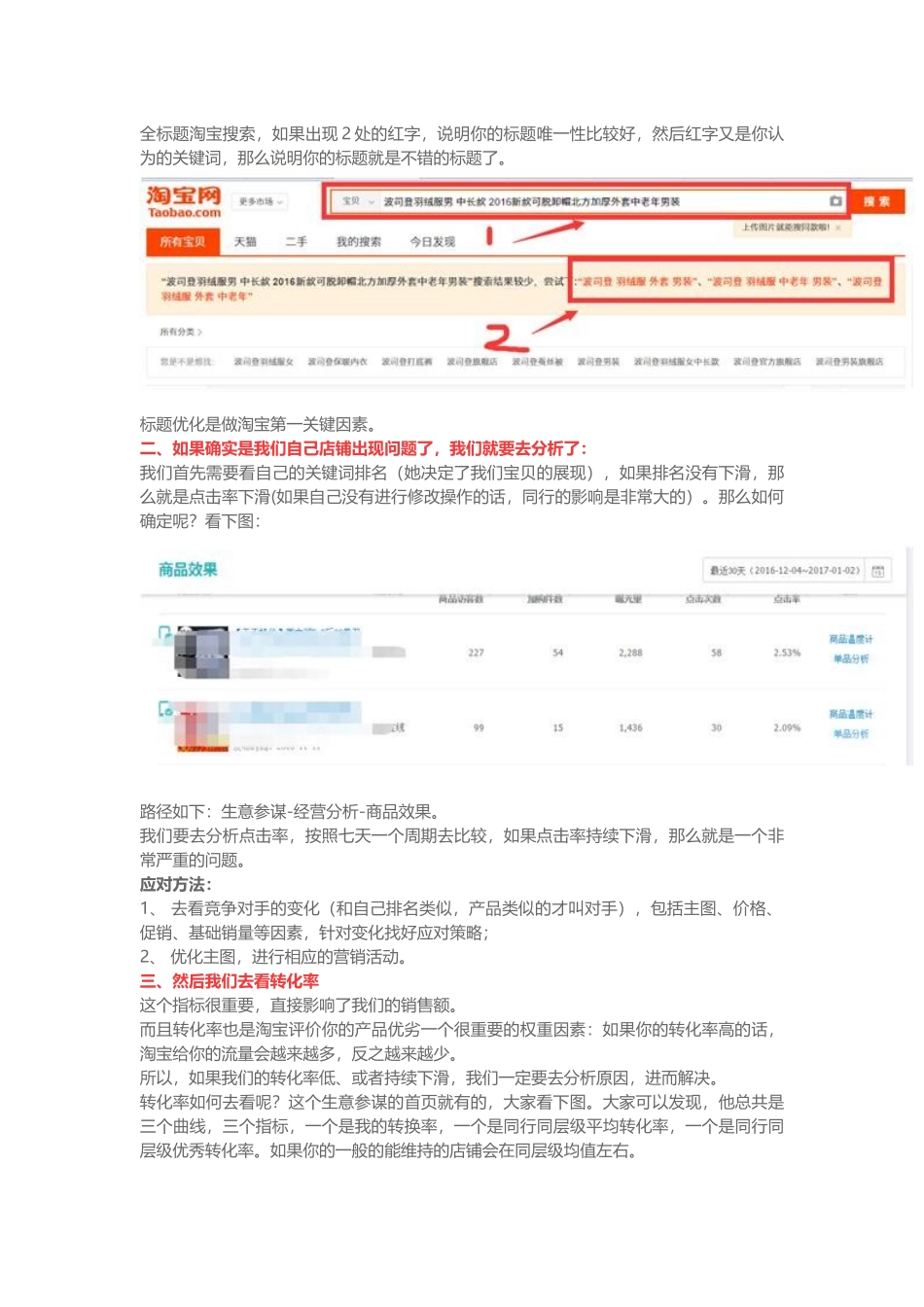Click the orange 搜索 button
Image resolution: width=924 pixels, height=1307 pixels.
(876, 201)
